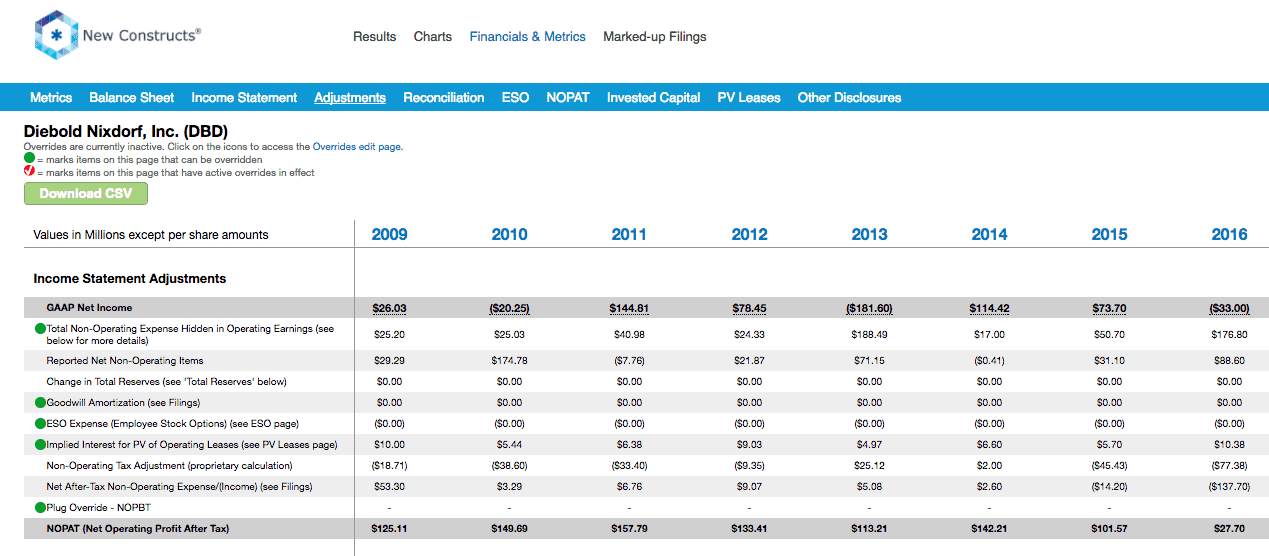Click the NOPAT row label
The height and width of the screenshot is (556, 1269).
point(137,529)
